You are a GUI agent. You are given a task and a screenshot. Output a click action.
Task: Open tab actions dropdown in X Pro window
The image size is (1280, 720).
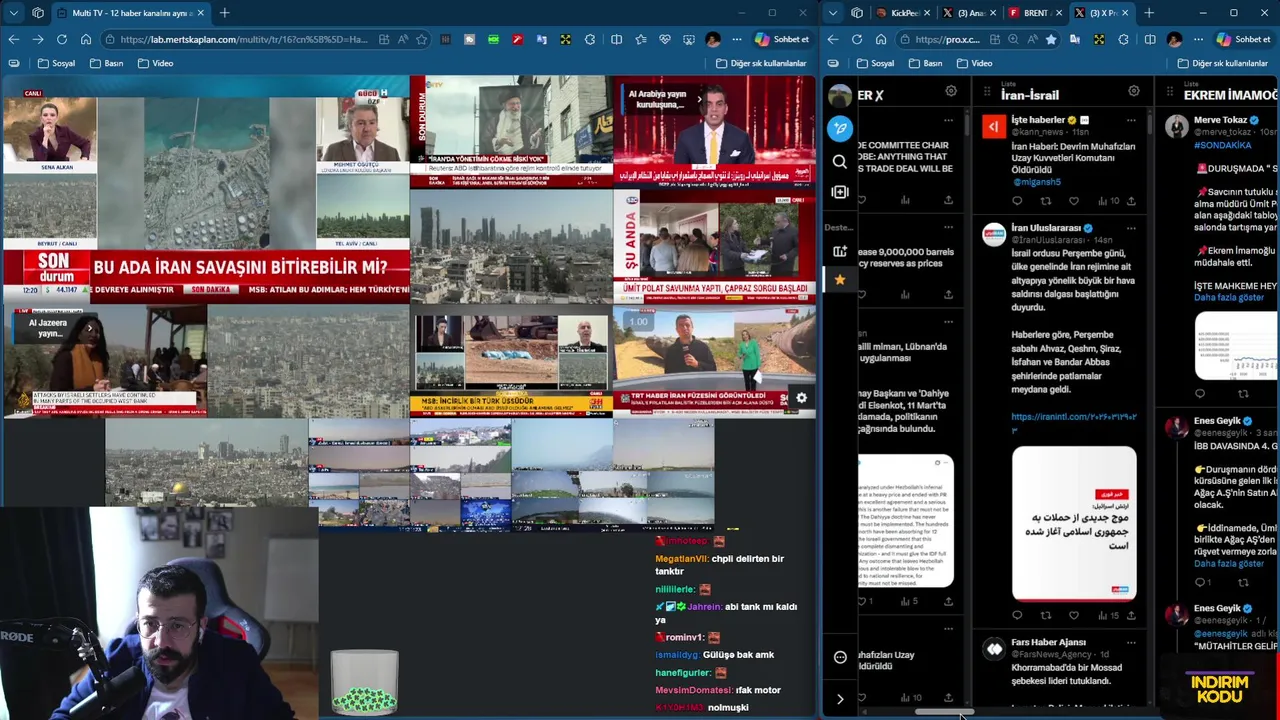click(833, 13)
